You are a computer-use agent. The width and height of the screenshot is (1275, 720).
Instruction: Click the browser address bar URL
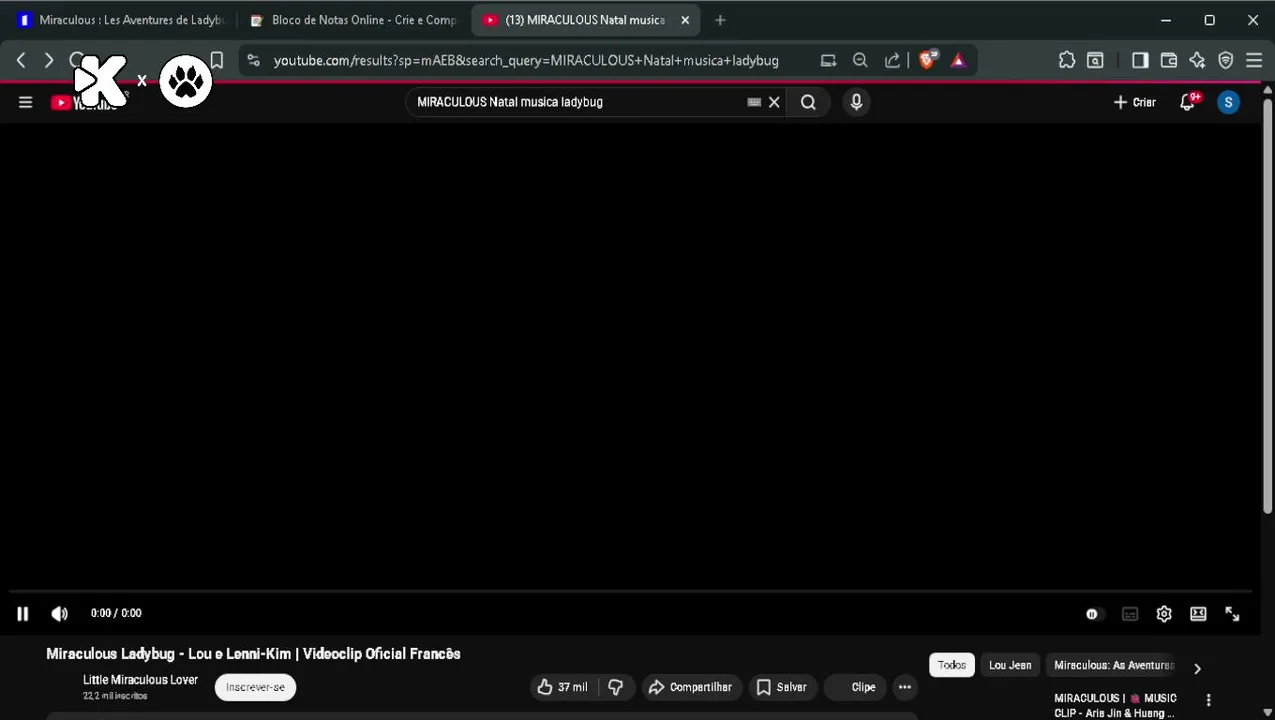click(x=526, y=60)
